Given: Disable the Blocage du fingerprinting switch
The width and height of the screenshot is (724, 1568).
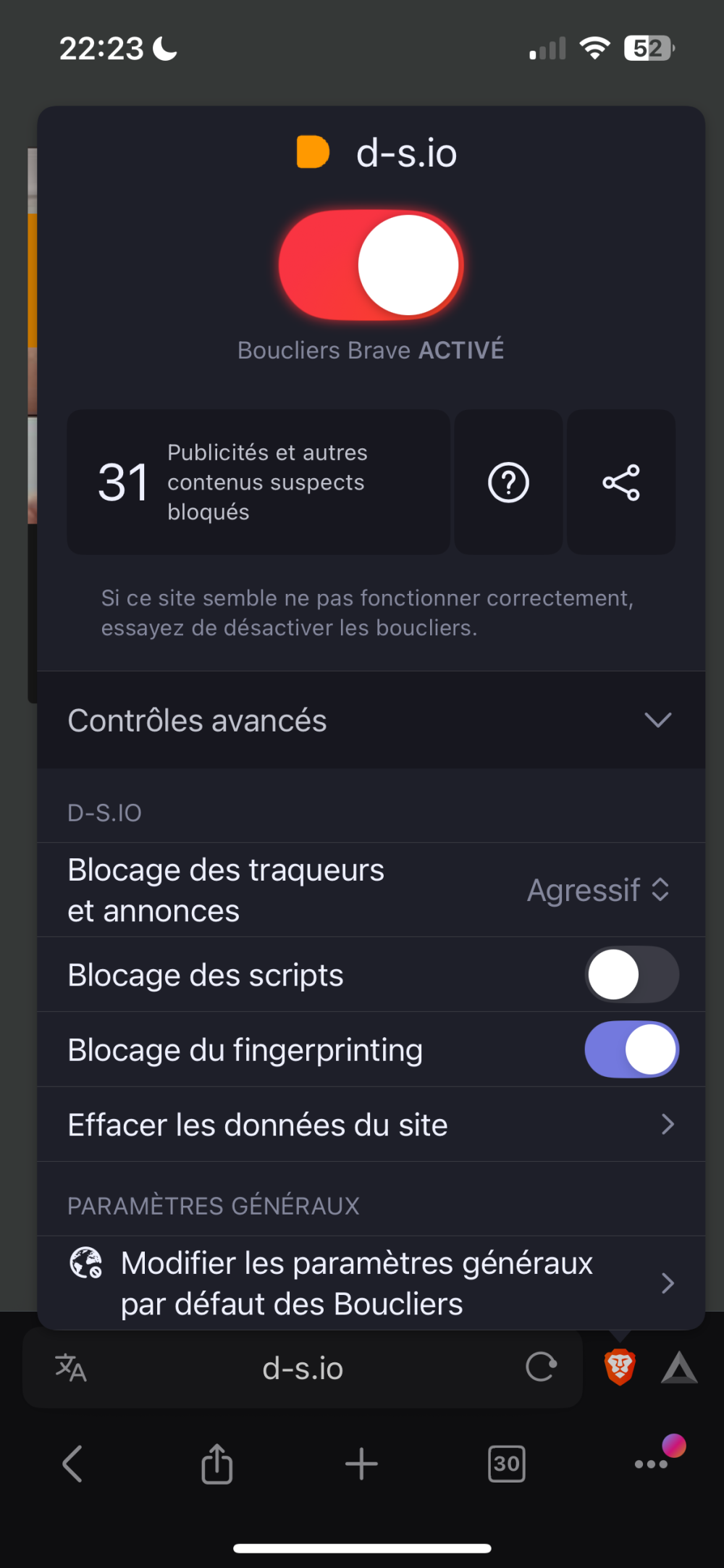Looking at the screenshot, I should pos(632,1049).
